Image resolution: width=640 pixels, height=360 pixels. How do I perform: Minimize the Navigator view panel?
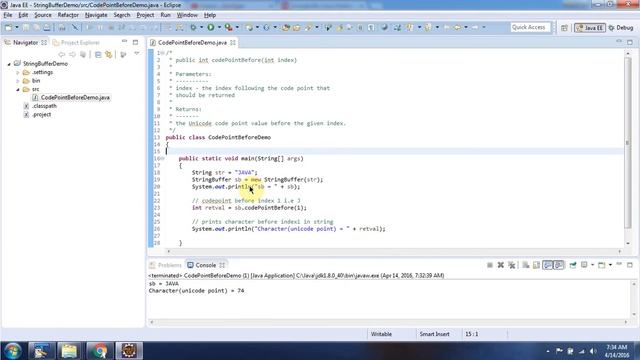point(124,42)
